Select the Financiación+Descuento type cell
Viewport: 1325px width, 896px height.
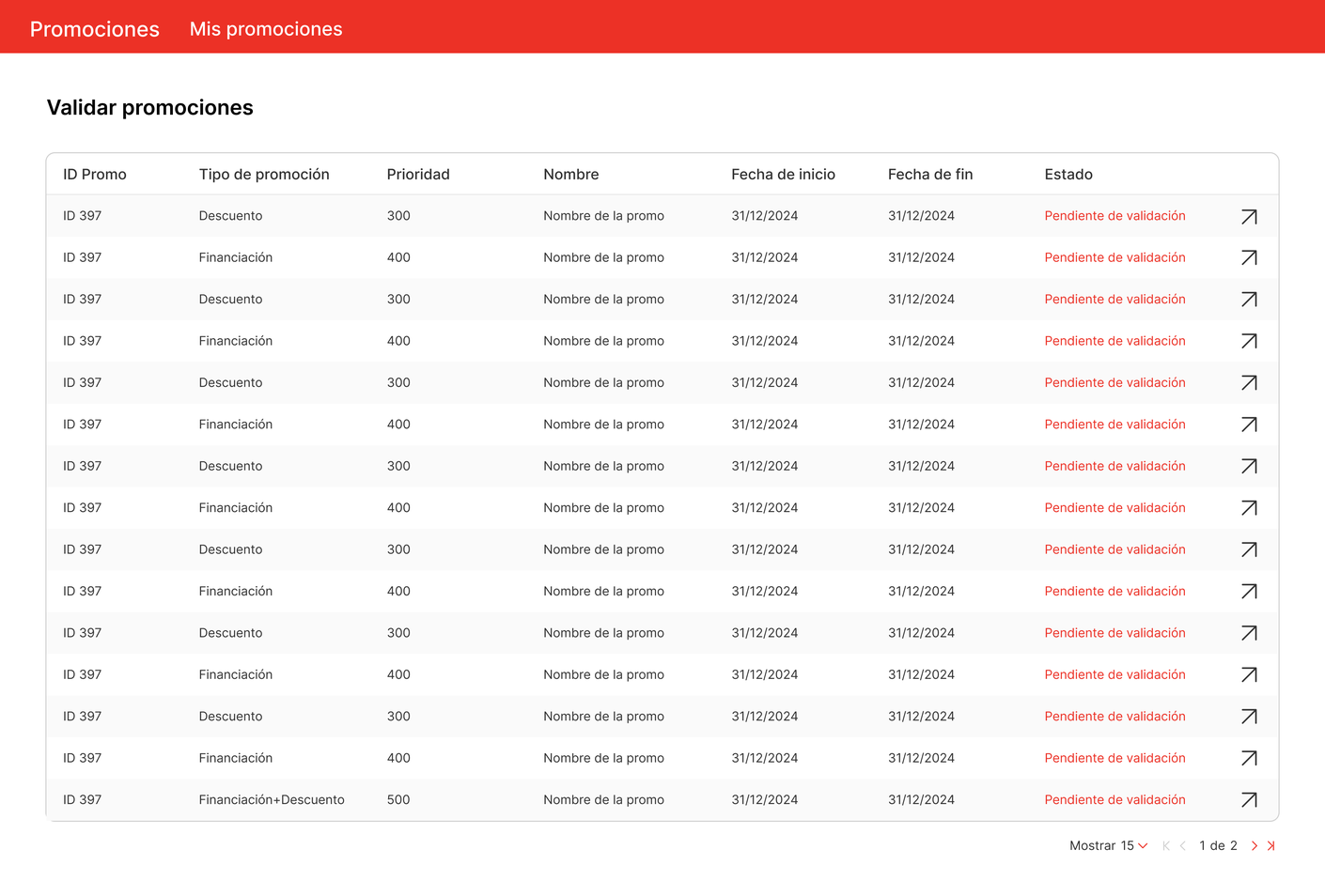click(272, 800)
